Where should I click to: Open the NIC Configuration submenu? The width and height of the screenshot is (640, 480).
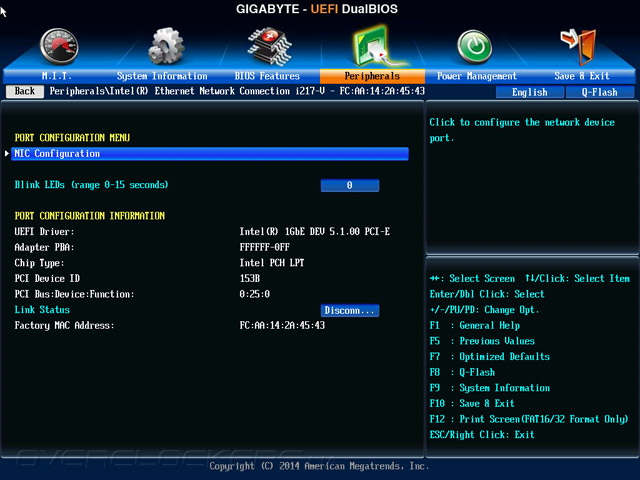[x=210, y=153]
